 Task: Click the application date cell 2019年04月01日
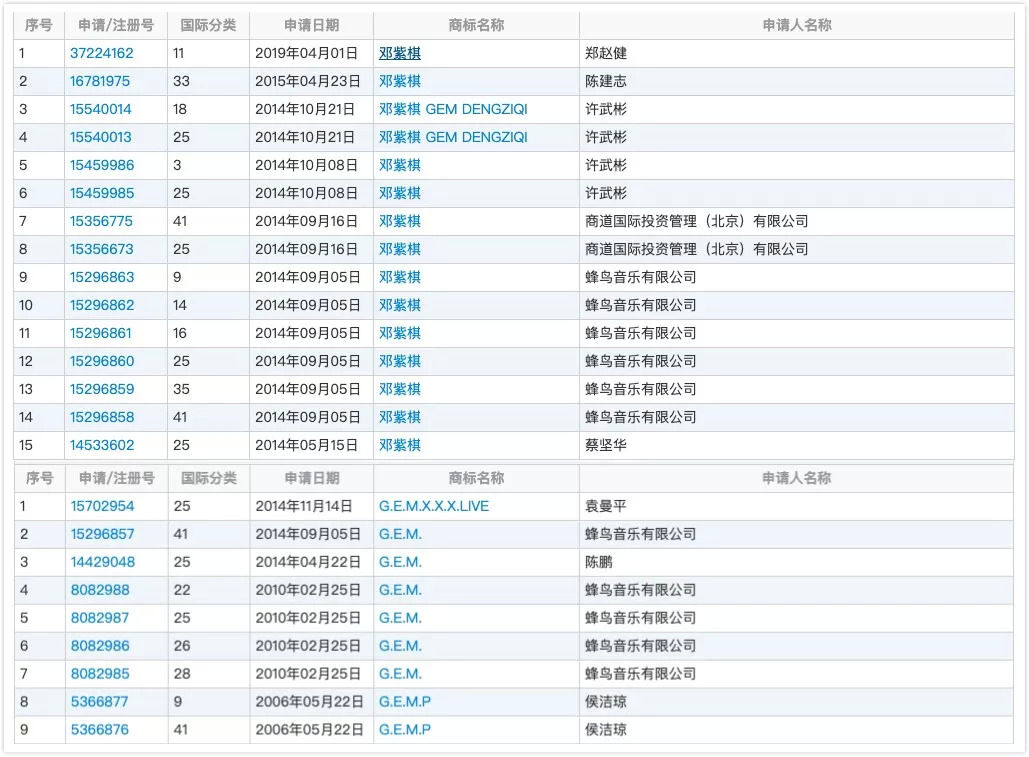pos(310,53)
